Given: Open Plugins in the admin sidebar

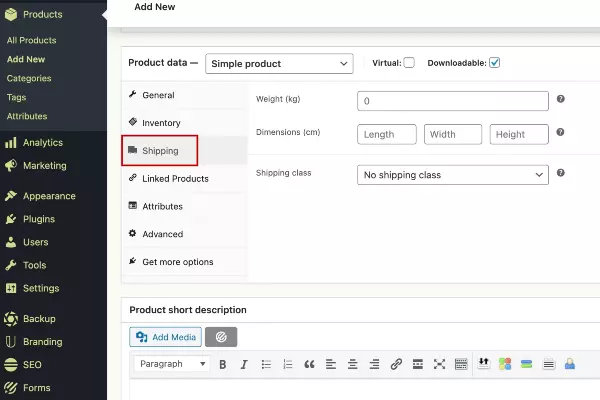Looking at the screenshot, I should 38,219.
